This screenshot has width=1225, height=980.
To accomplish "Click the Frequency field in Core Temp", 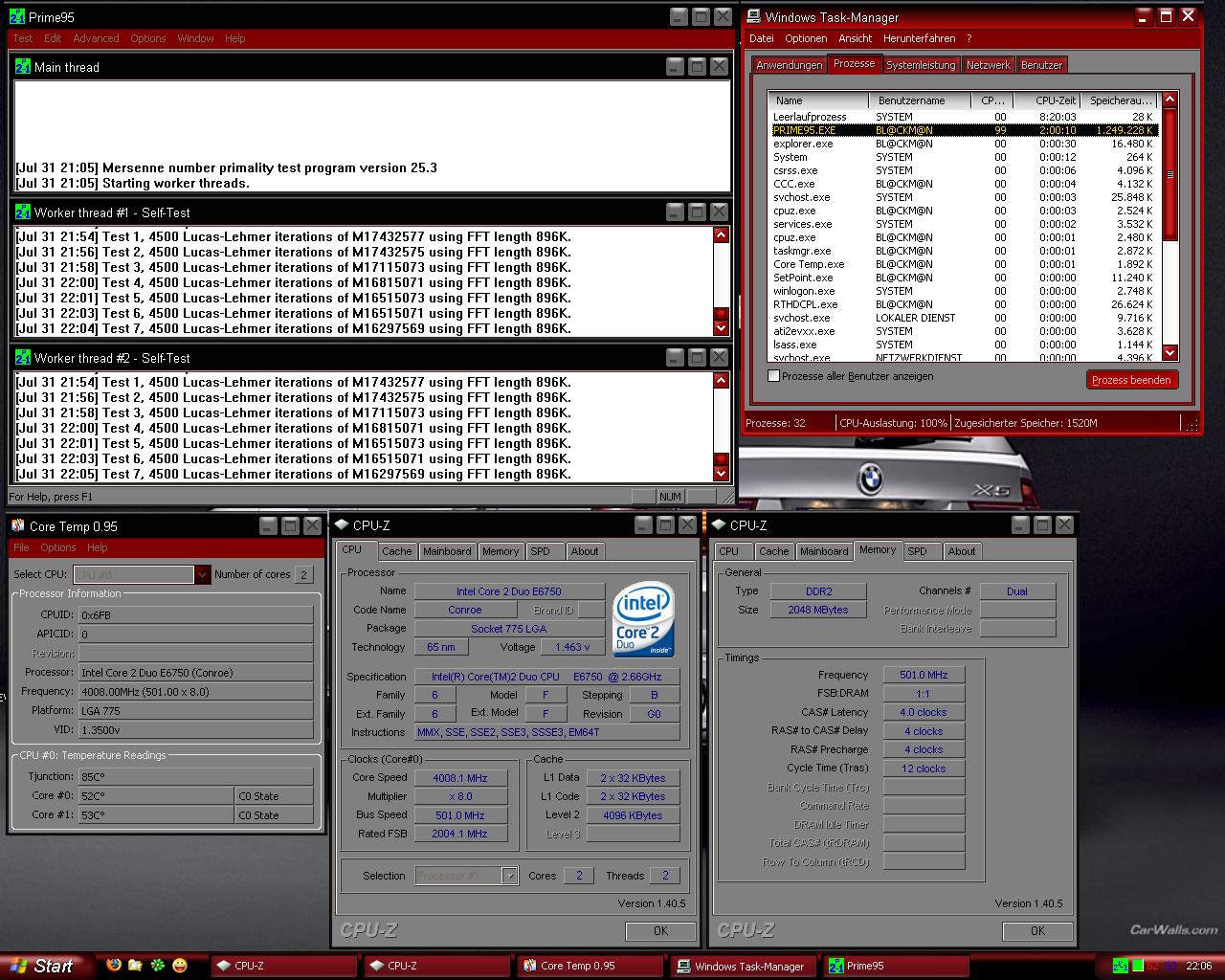I will (x=195, y=691).
